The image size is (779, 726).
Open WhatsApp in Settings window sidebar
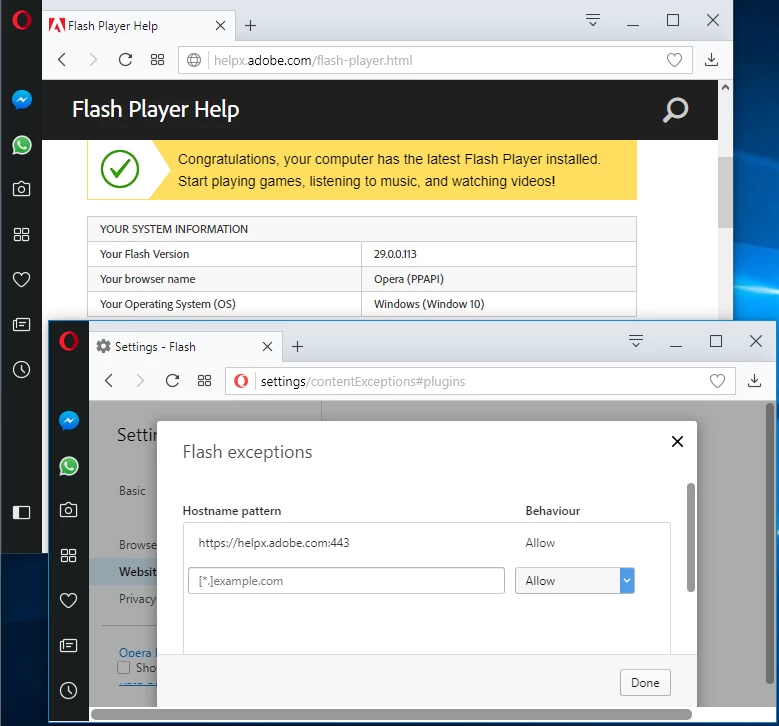pyautogui.click(x=69, y=466)
